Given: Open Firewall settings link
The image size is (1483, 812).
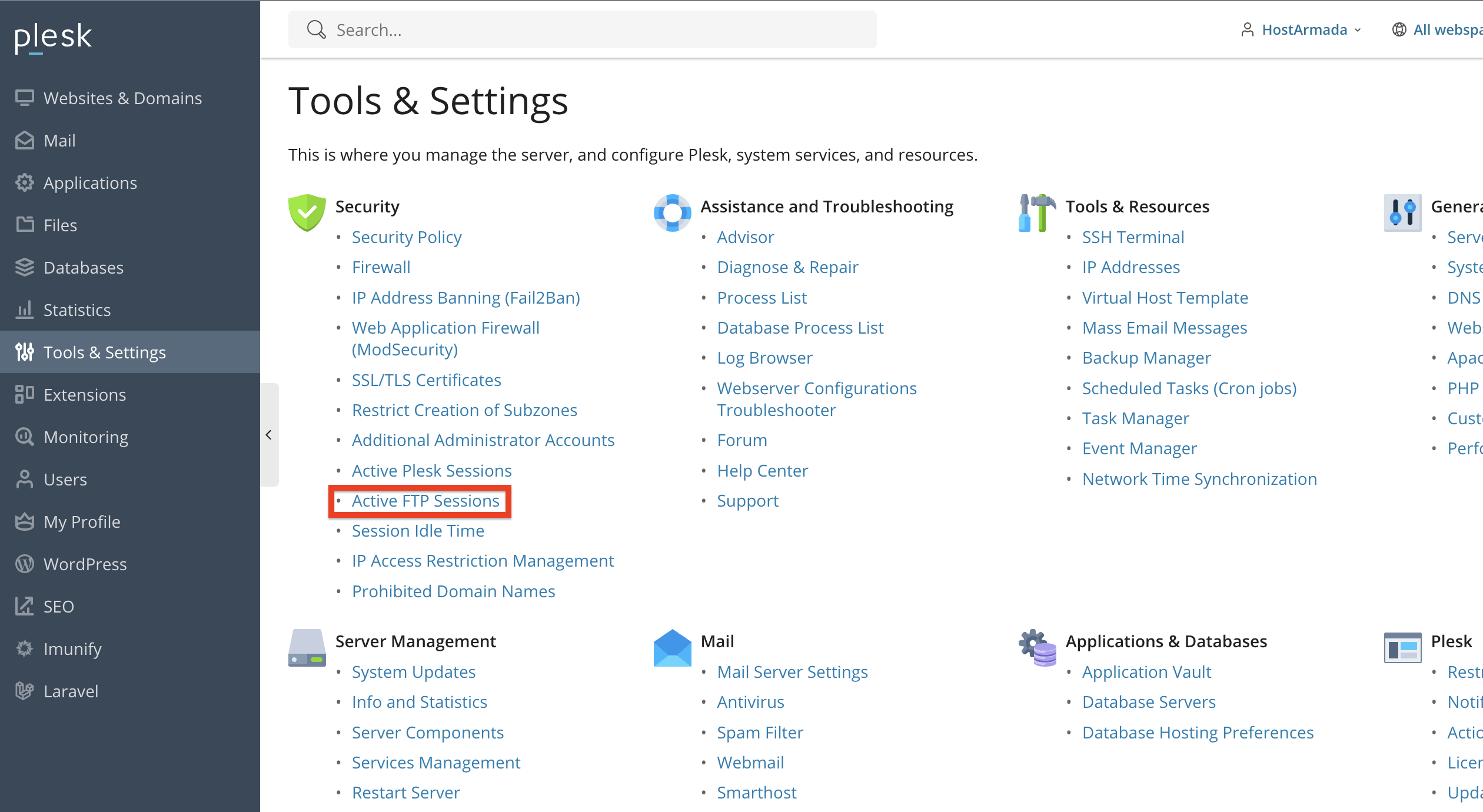Looking at the screenshot, I should point(381,267).
